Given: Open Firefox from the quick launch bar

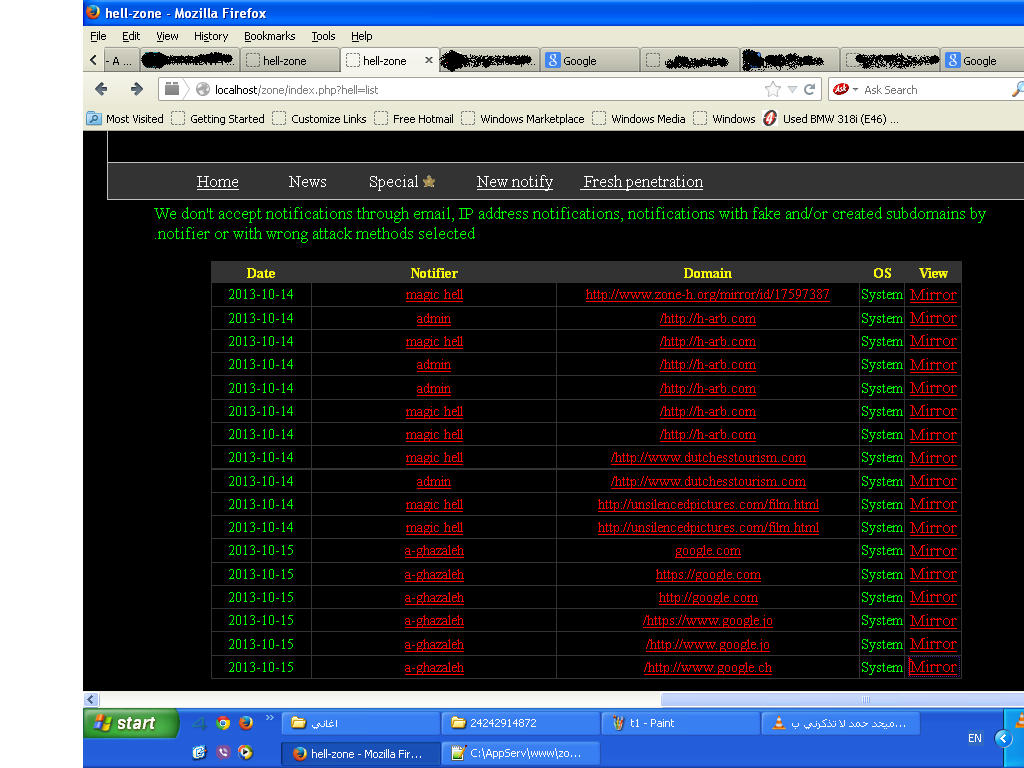Looking at the screenshot, I should [x=246, y=723].
